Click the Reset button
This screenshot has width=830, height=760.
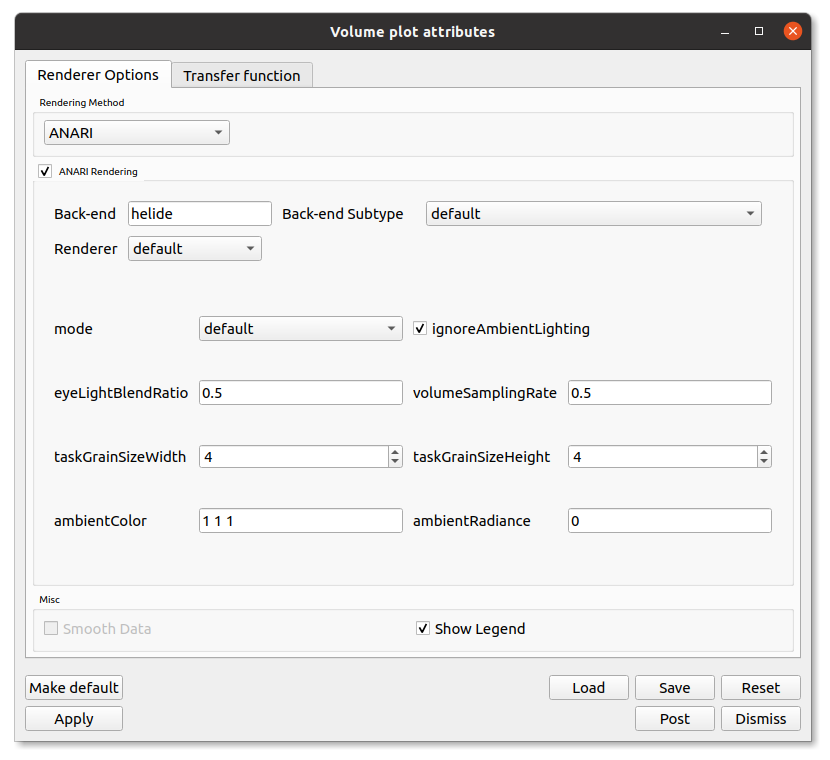[761, 688]
